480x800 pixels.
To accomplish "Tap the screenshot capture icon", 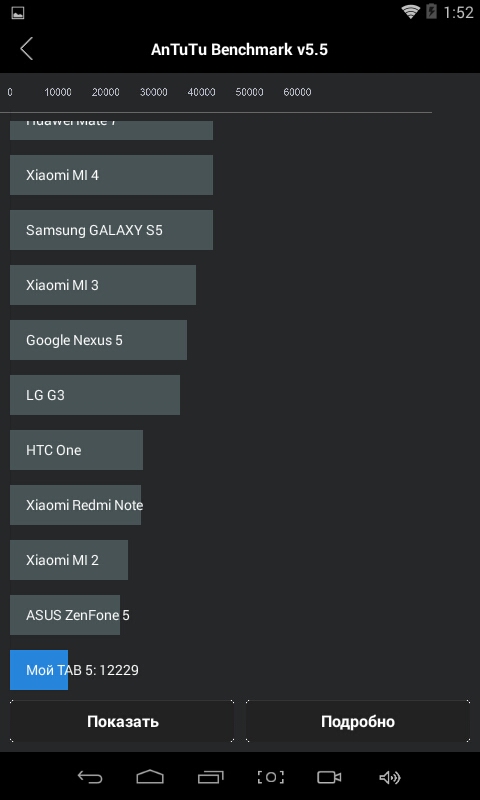I will 271,777.
